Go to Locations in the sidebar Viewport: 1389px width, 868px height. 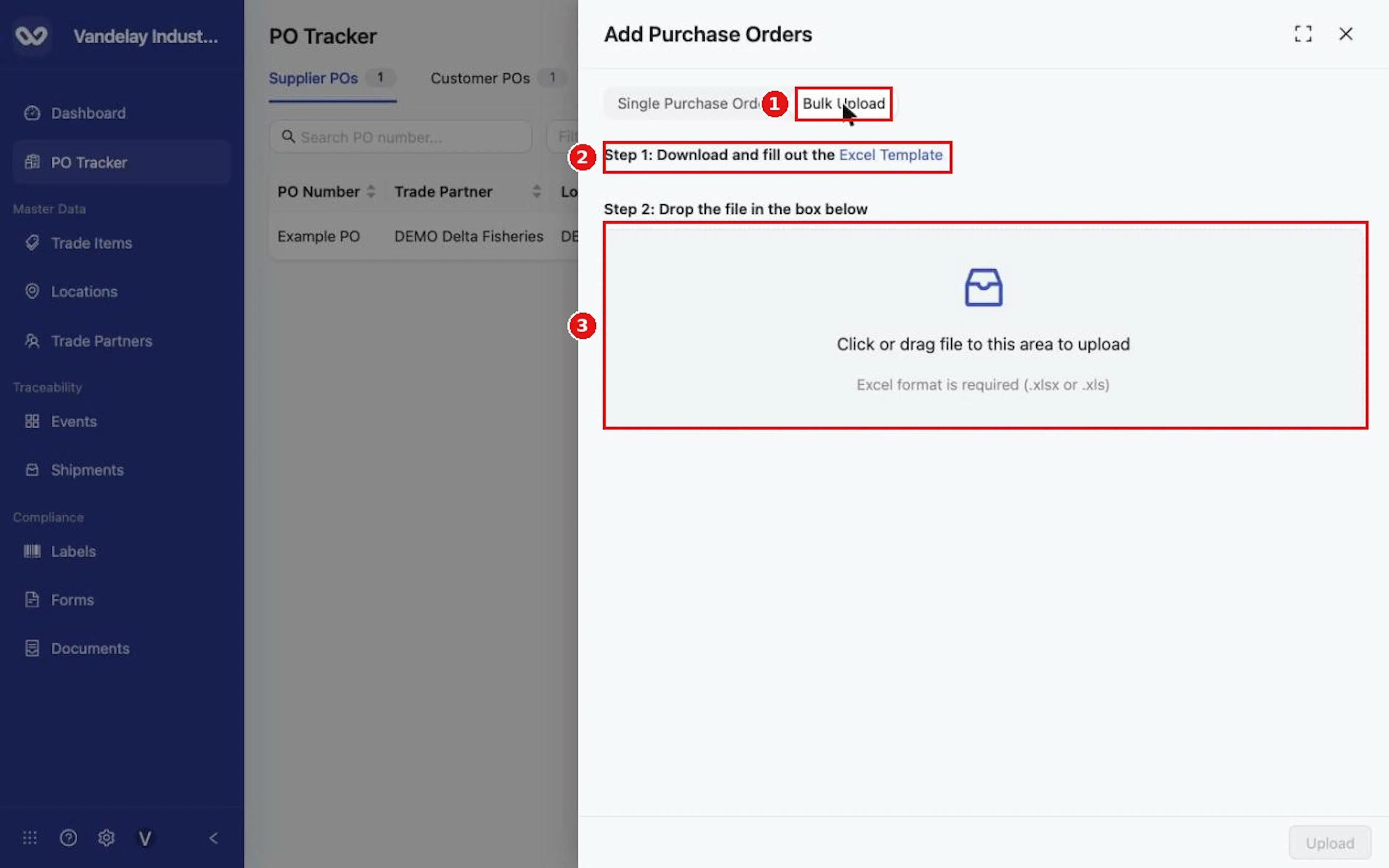(x=121, y=292)
